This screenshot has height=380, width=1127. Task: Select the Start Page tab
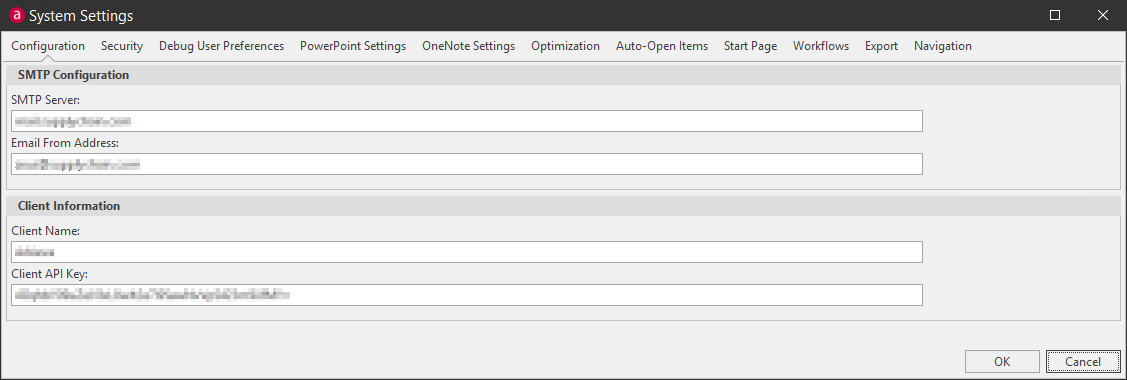(x=750, y=46)
